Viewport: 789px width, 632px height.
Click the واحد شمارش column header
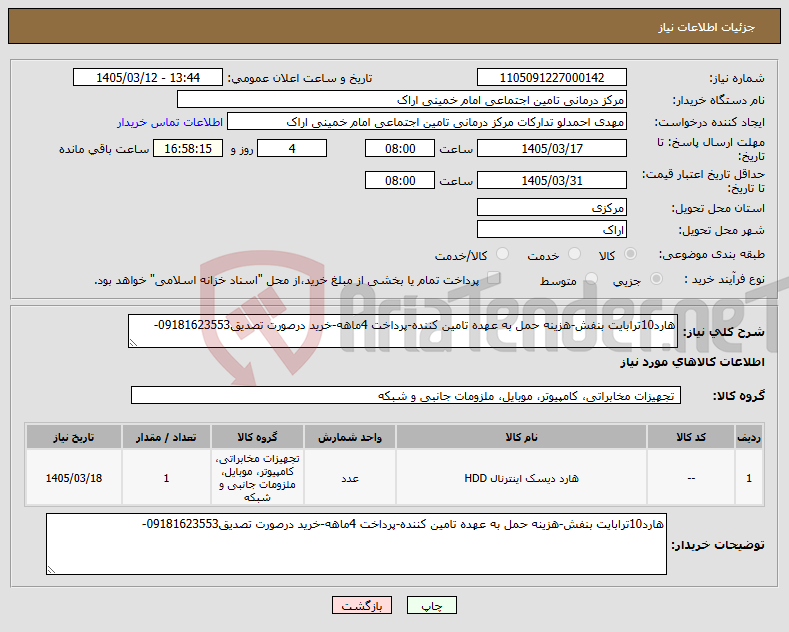click(350, 437)
